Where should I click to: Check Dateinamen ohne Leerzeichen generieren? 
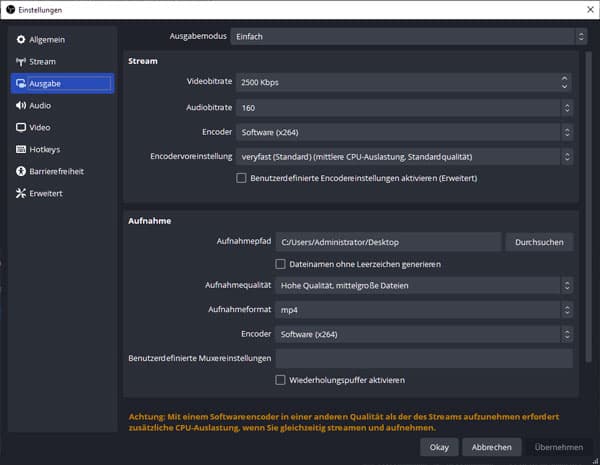point(281,264)
